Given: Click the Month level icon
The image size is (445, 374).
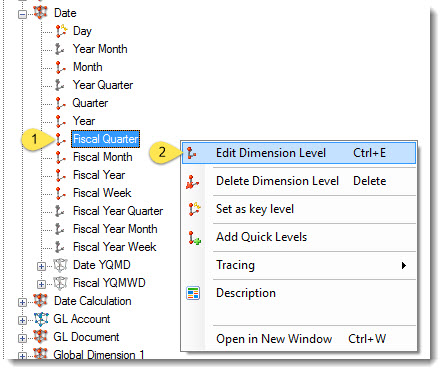Looking at the screenshot, I should click(60, 67).
